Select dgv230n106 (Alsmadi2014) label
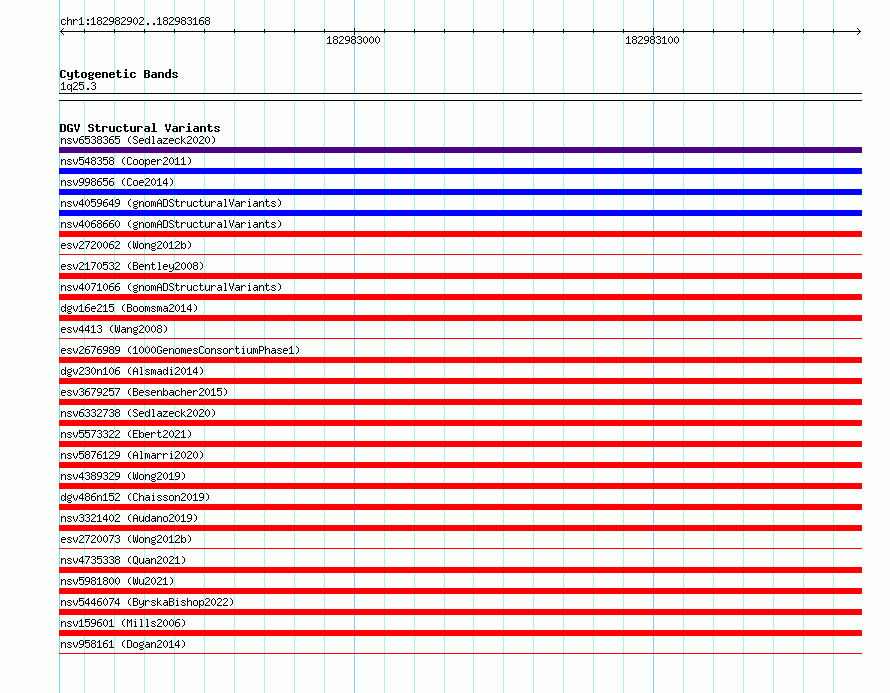Image resolution: width=890 pixels, height=693 pixels. click(x=132, y=371)
